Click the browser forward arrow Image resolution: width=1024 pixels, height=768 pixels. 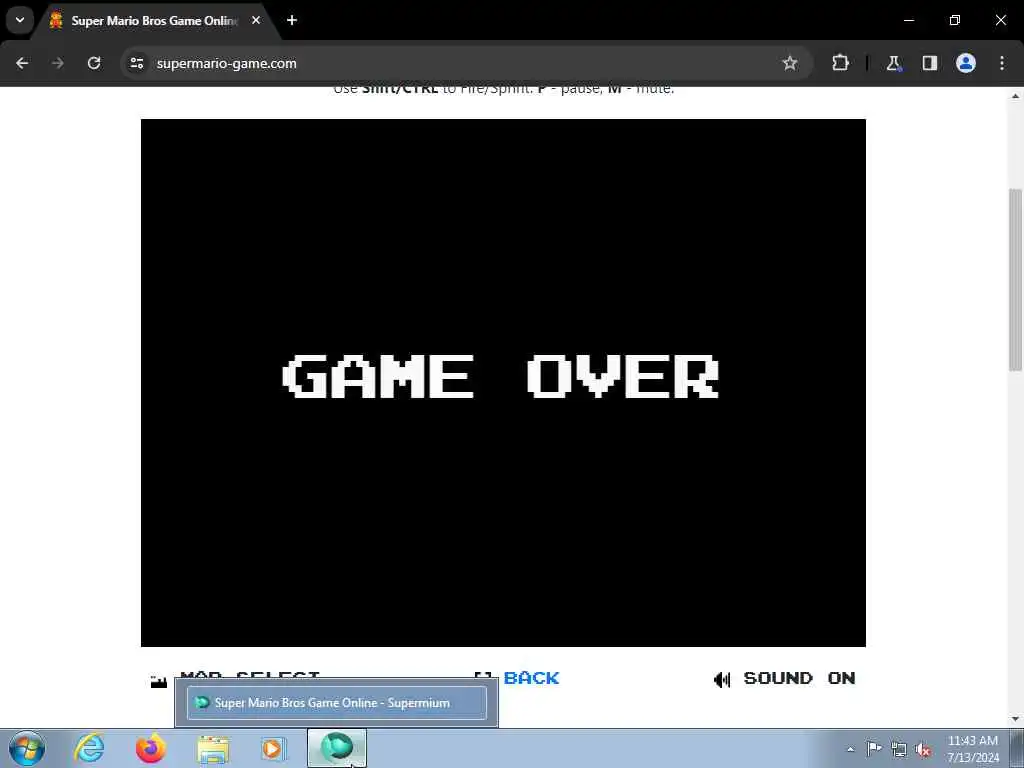point(58,63)
